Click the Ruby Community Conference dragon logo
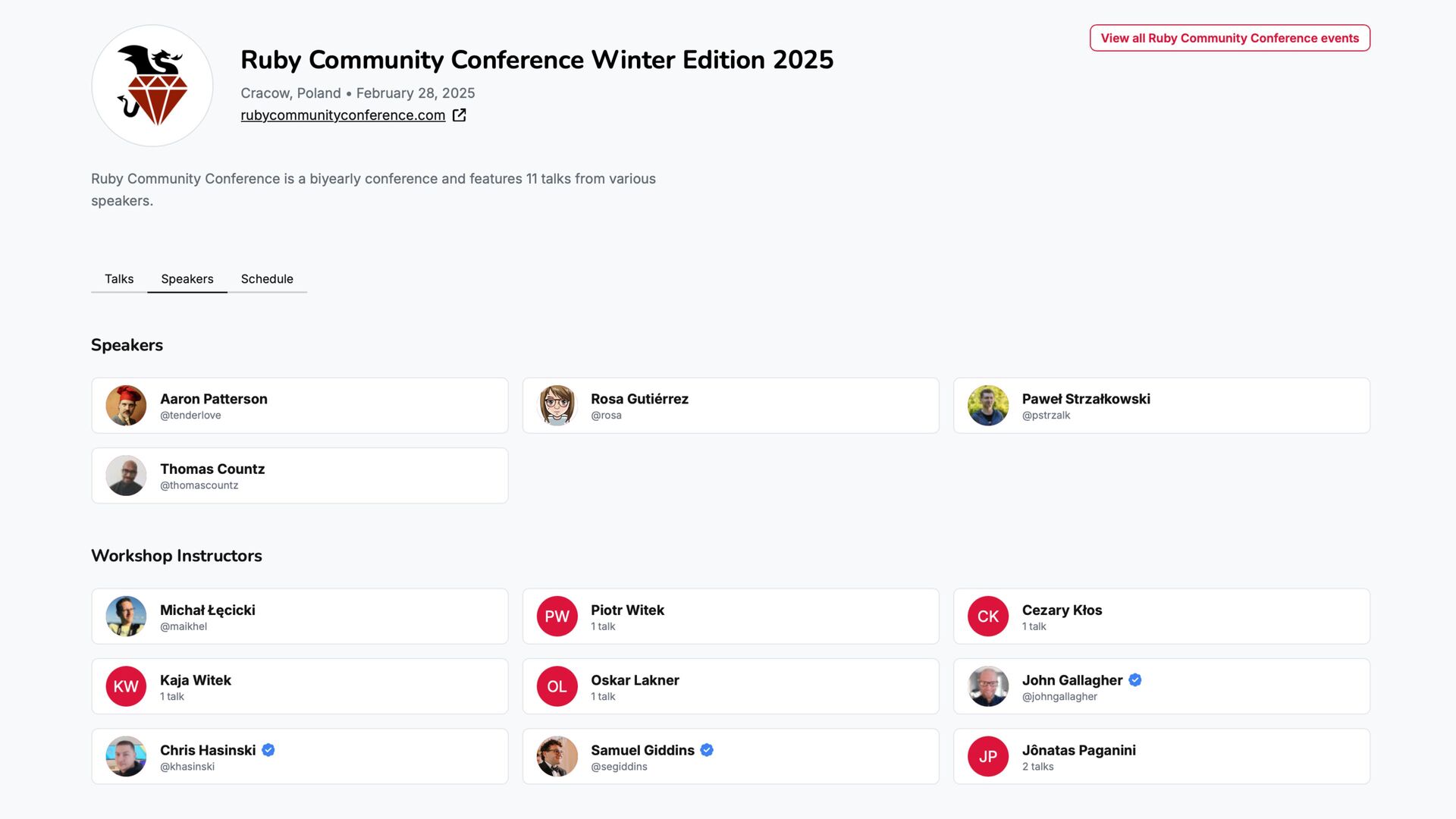1456x819 pixels. pyautogui.click(x=152, y=86)
